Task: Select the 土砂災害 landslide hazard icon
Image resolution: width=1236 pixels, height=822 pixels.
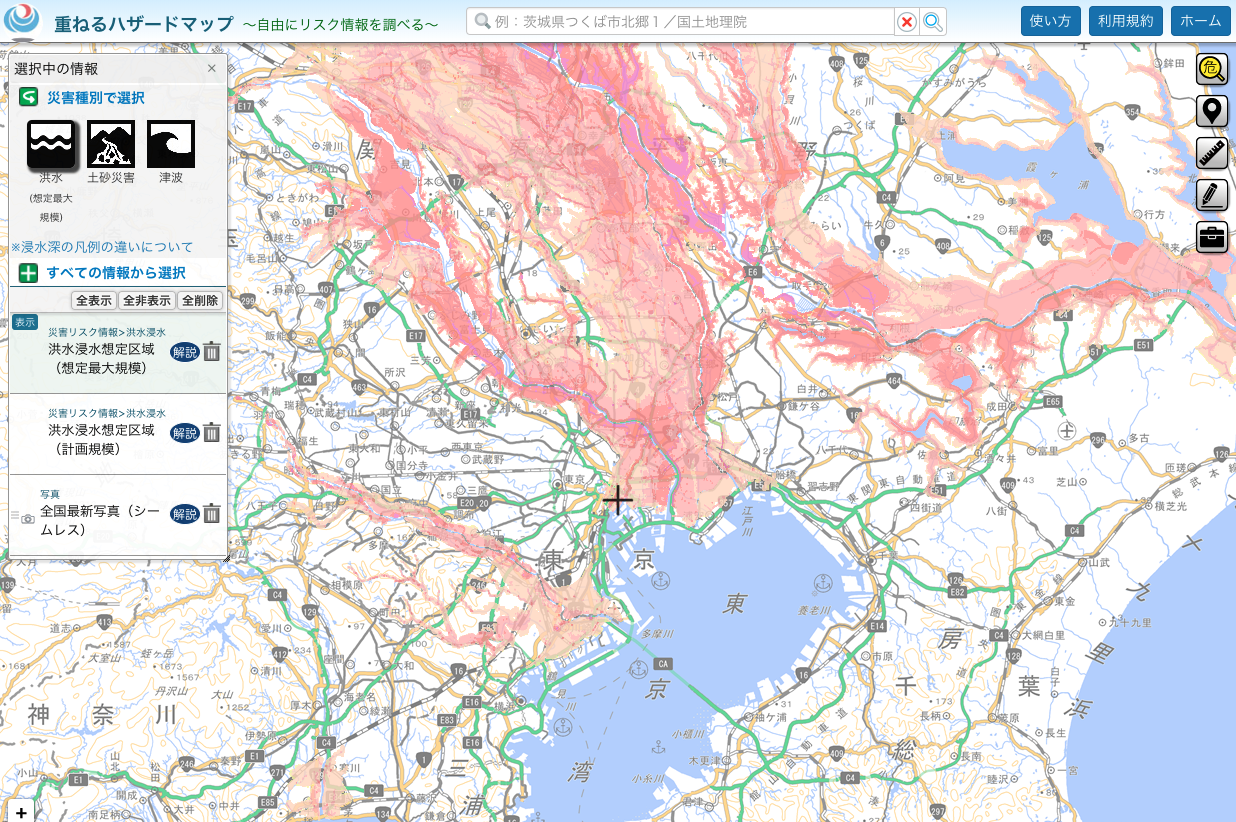Action: [x=111, y=145]
